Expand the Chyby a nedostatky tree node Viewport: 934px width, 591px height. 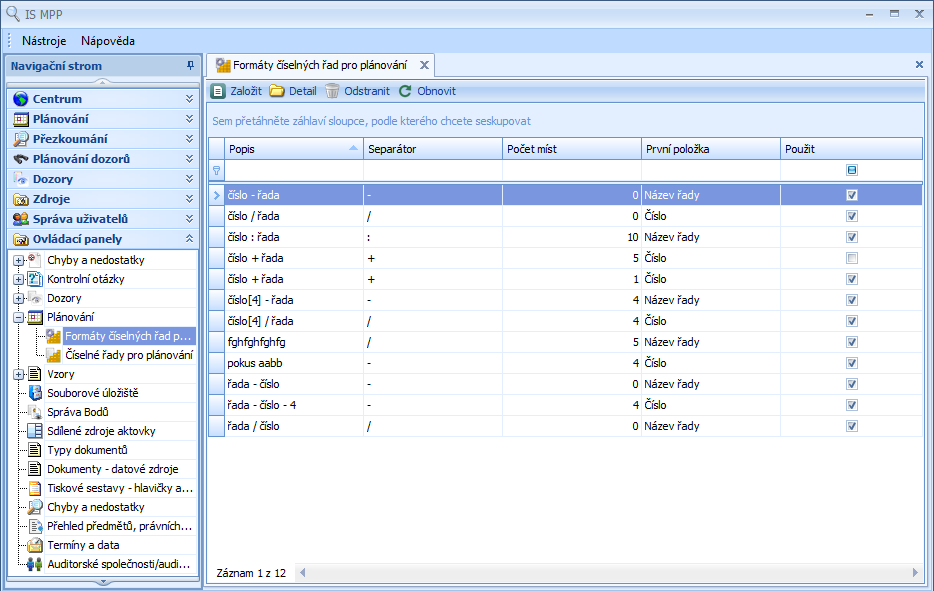18,260
